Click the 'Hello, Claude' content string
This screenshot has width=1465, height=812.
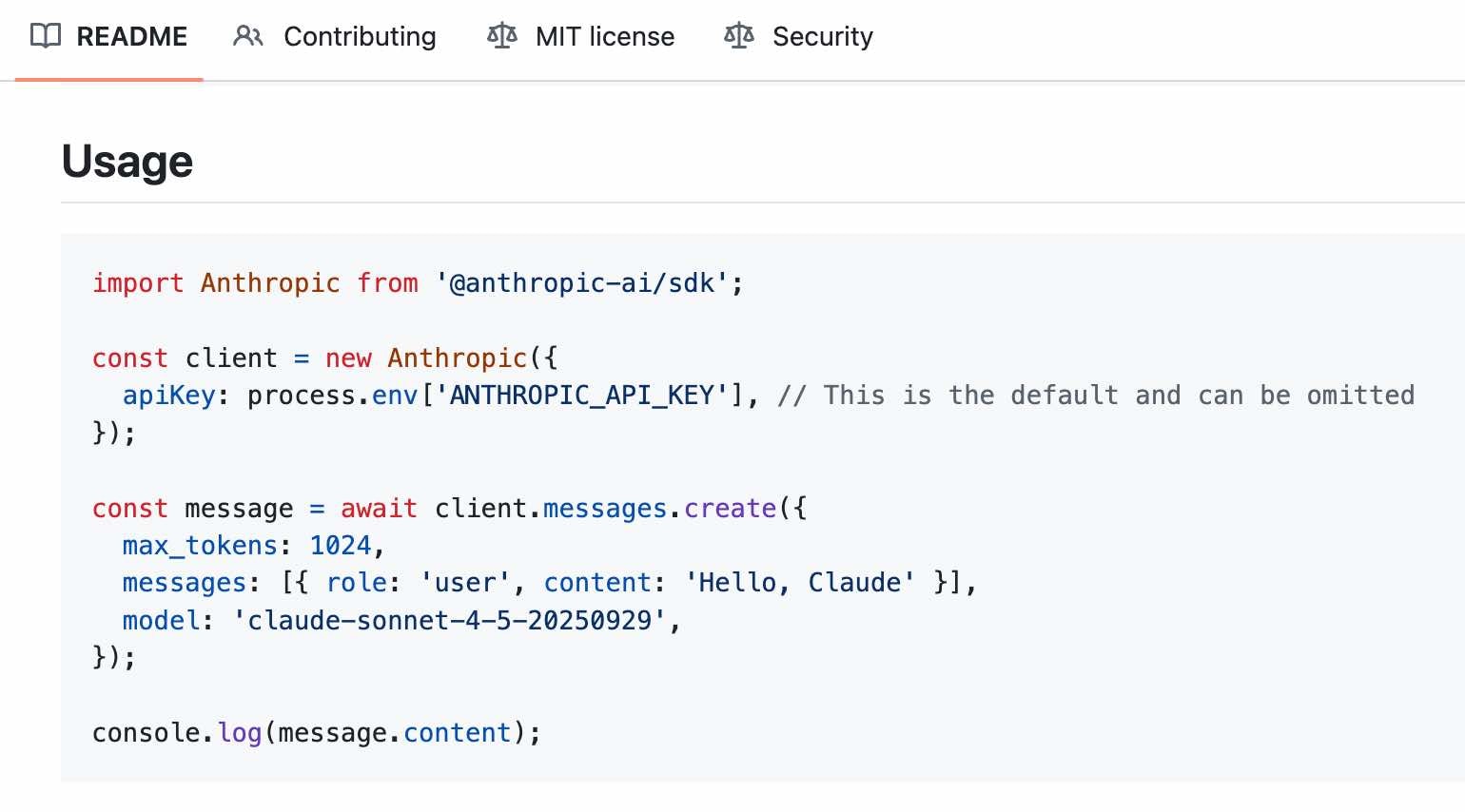pos(800,583)
